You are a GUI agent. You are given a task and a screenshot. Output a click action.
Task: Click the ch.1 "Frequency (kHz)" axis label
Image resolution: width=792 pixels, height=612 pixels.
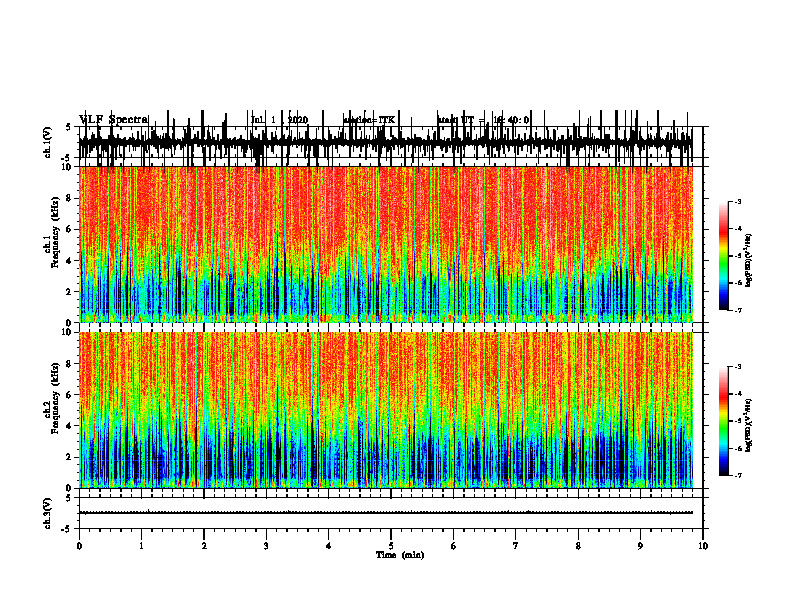point(55,232)
